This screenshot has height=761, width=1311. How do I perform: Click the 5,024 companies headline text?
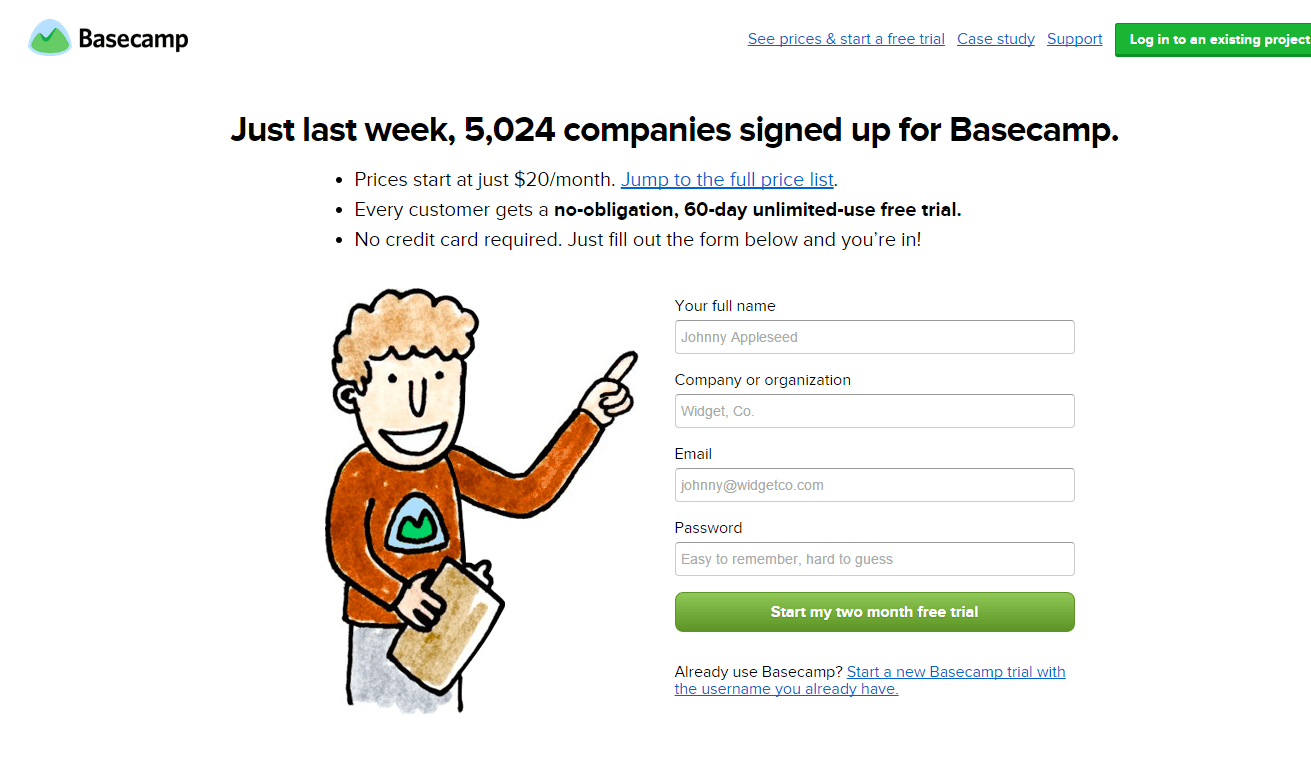pyautogui.click(x=674, y=130)
